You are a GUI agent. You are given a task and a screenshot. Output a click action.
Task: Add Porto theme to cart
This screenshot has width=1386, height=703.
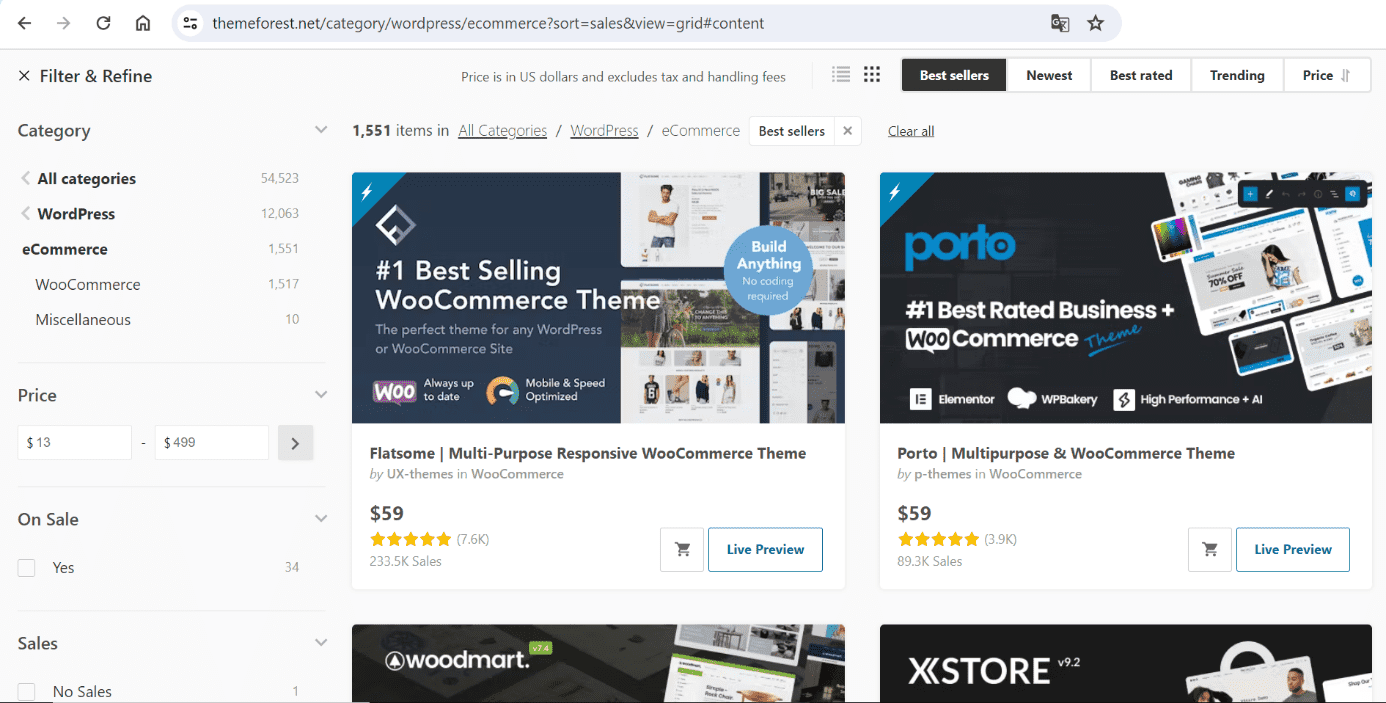tap(1210, 550)
